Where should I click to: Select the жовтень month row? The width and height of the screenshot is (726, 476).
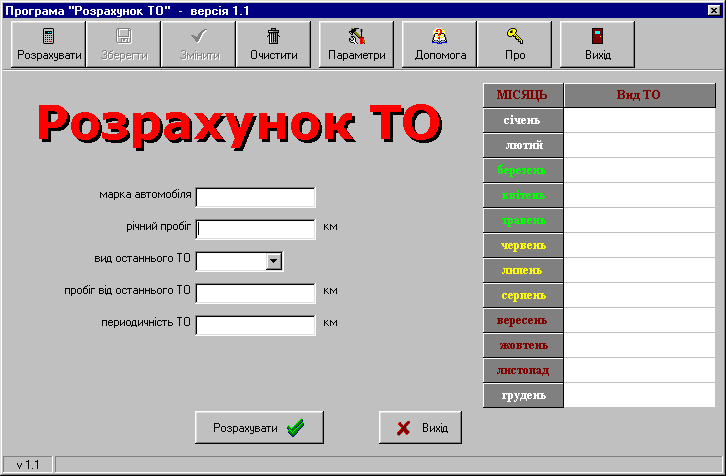(523, 345)
